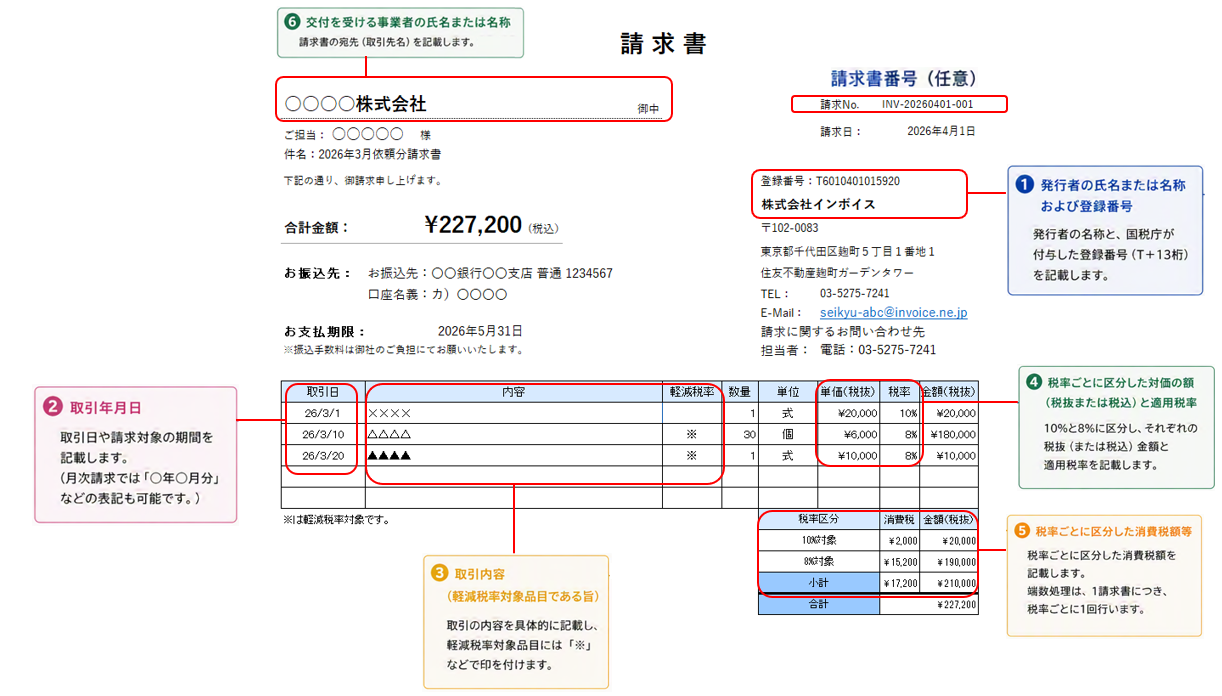Select subject line 件名：2026年3月依頼分請求書
This screenshot has height=696, width=1222.
point(363,154)
